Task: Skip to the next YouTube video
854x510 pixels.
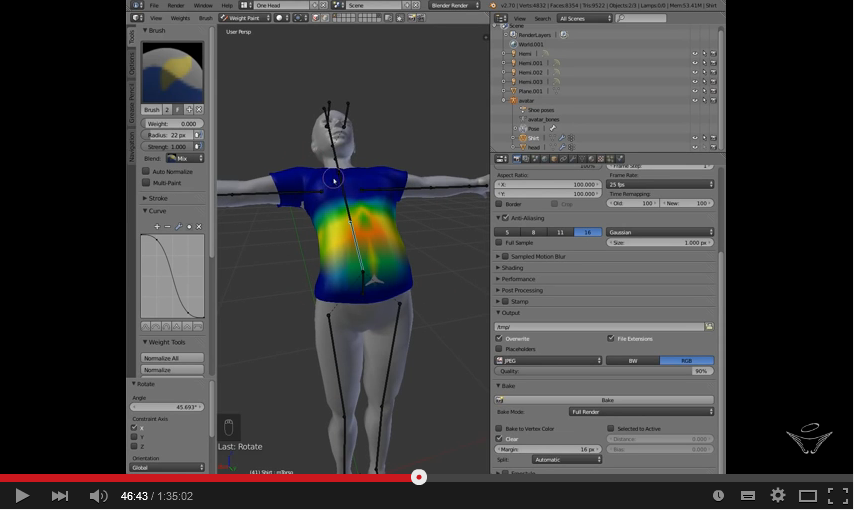Action: click(59, 496)
